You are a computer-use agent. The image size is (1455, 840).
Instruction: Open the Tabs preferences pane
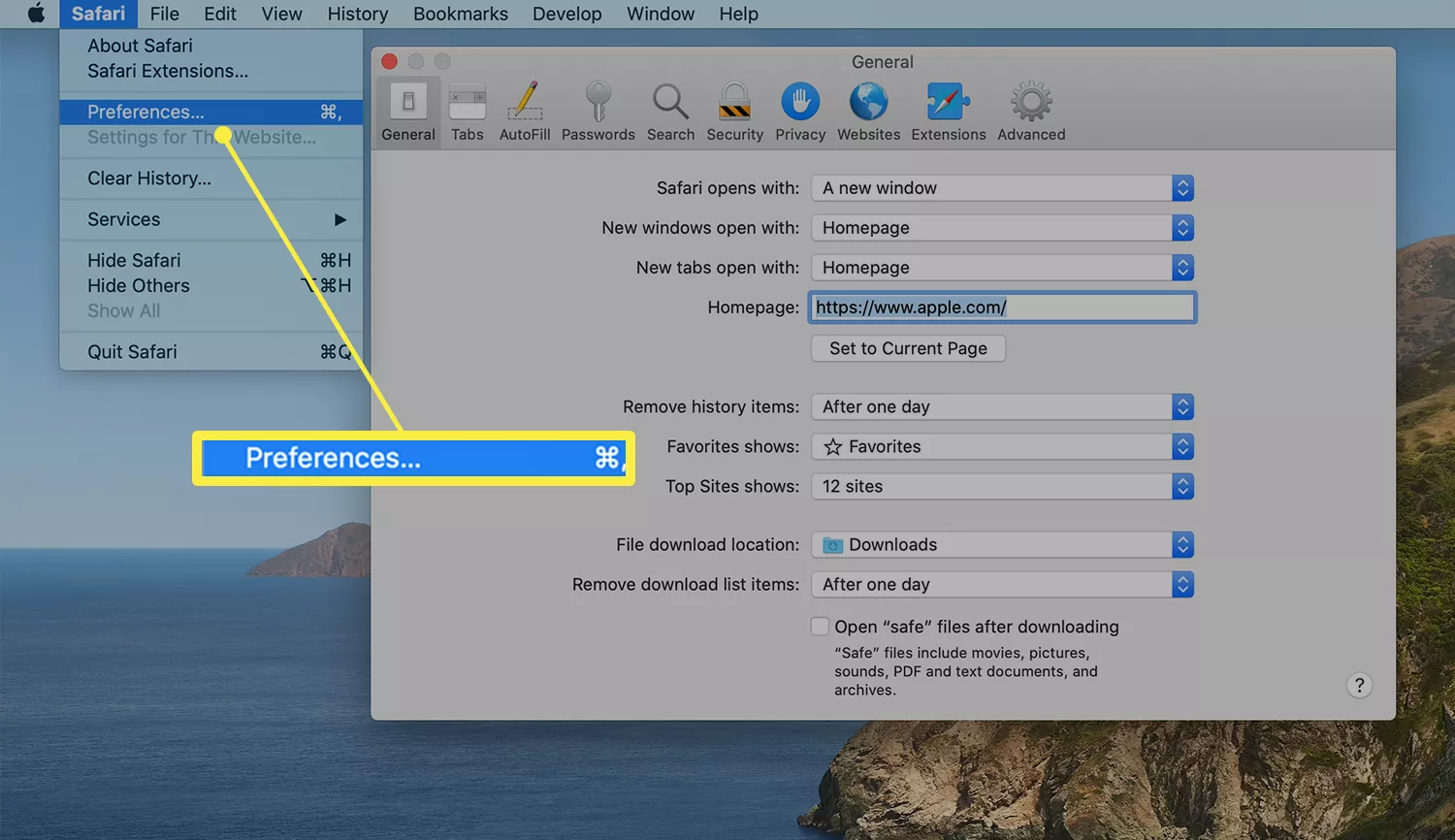click(x=467, y=113)
